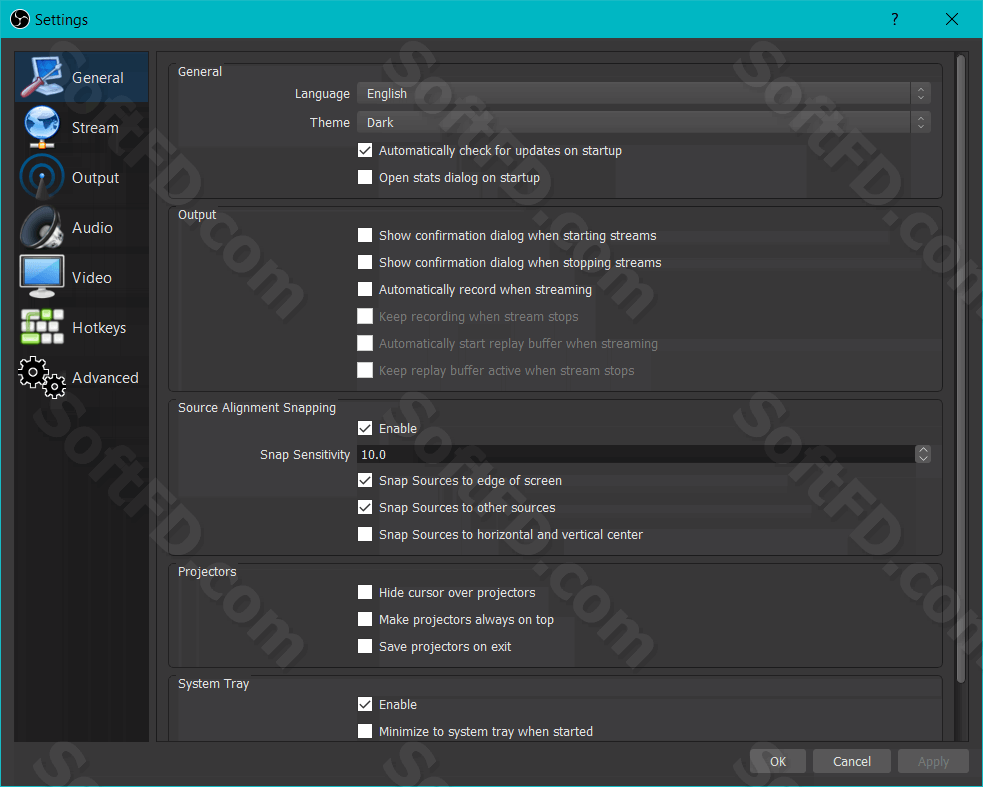This screenshot has width=983, height=787.
Task: Click the Snap Sensitivity stepper arrows
Action: click(923, 454)
